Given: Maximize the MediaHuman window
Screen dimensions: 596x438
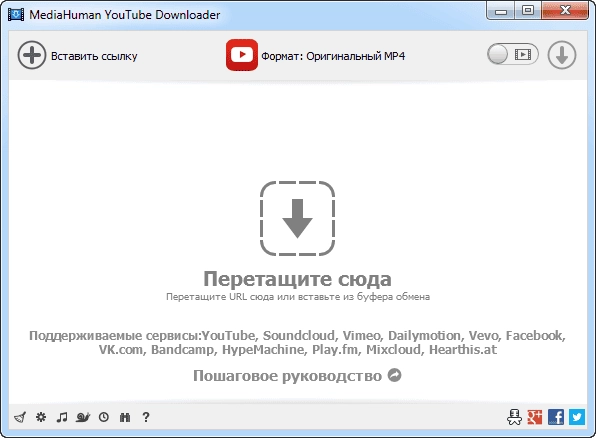Looking at the screenshot, I should (528, 11).
